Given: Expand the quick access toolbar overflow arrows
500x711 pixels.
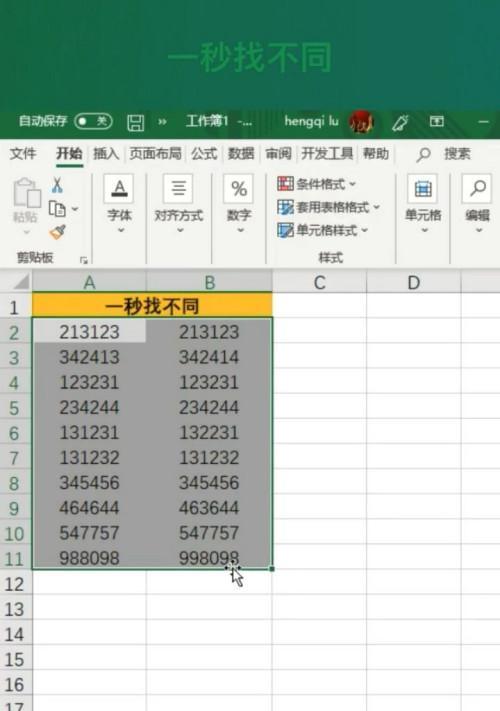Looking at the screenshot, I should [x=162, y=122].
